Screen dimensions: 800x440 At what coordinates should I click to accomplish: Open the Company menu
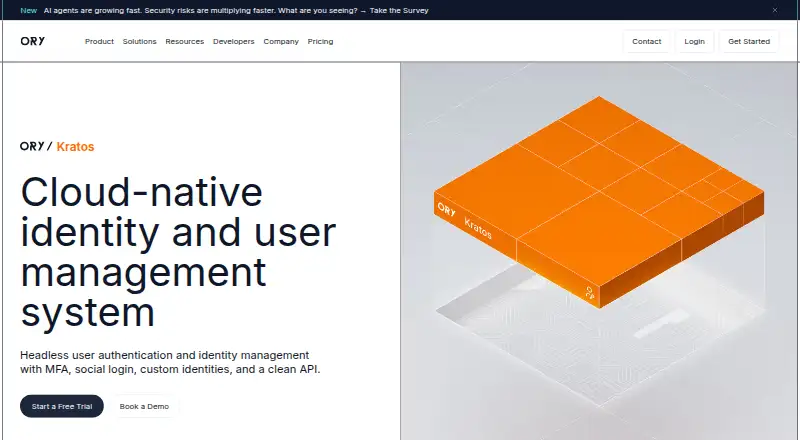(281, 41)
